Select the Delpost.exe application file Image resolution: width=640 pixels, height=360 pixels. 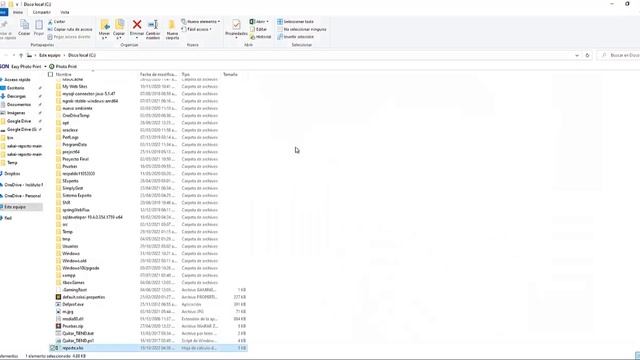[73, 304]
